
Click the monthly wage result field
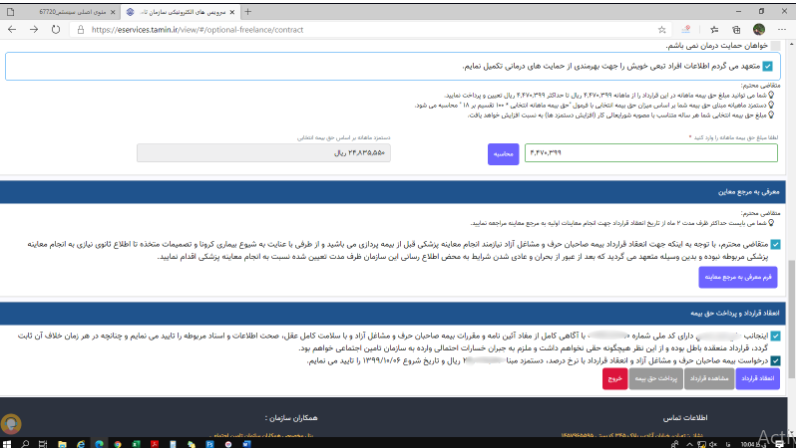click(263, 153)
